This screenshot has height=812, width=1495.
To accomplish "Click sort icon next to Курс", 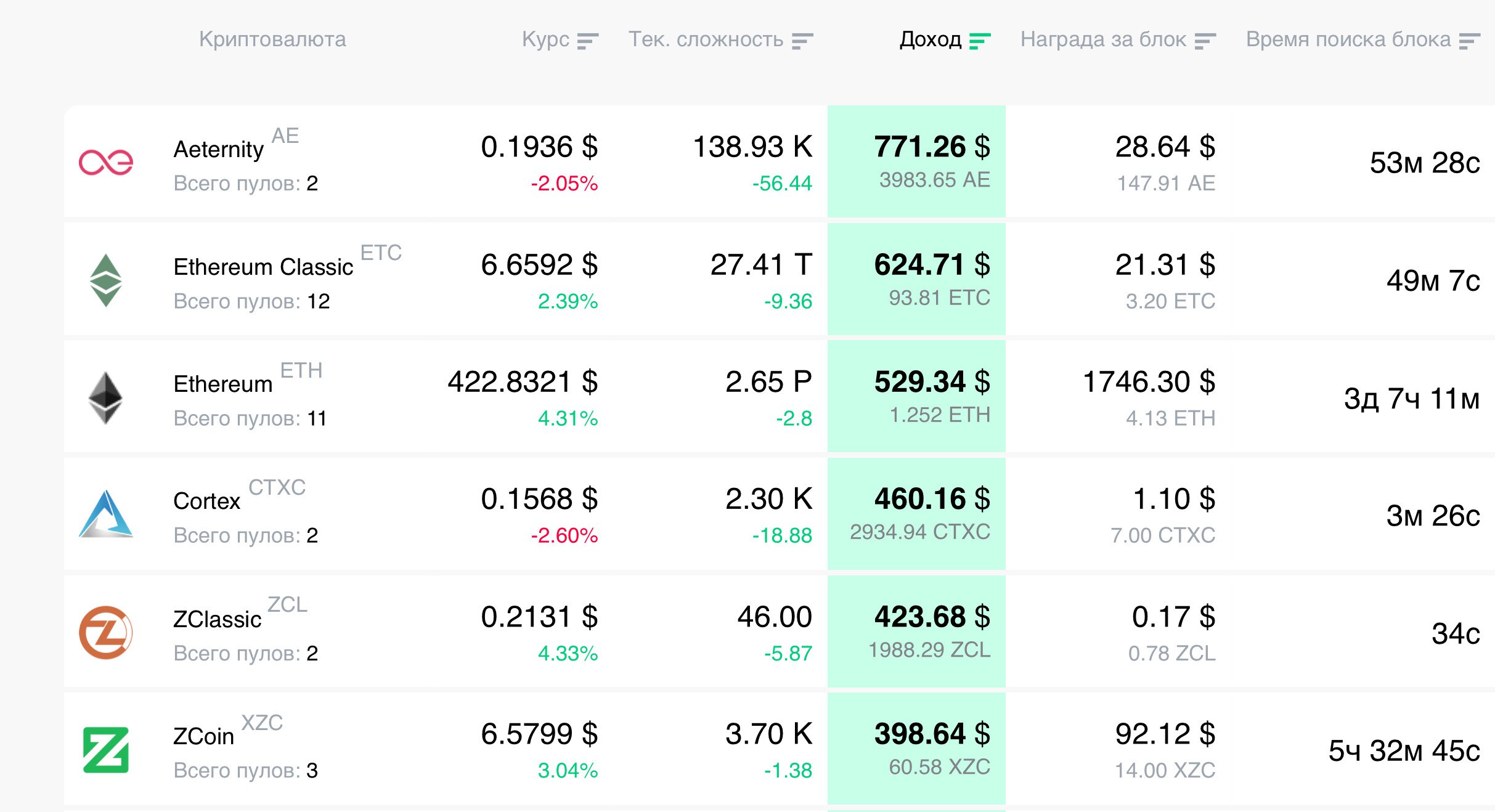I will pos(588,41).
